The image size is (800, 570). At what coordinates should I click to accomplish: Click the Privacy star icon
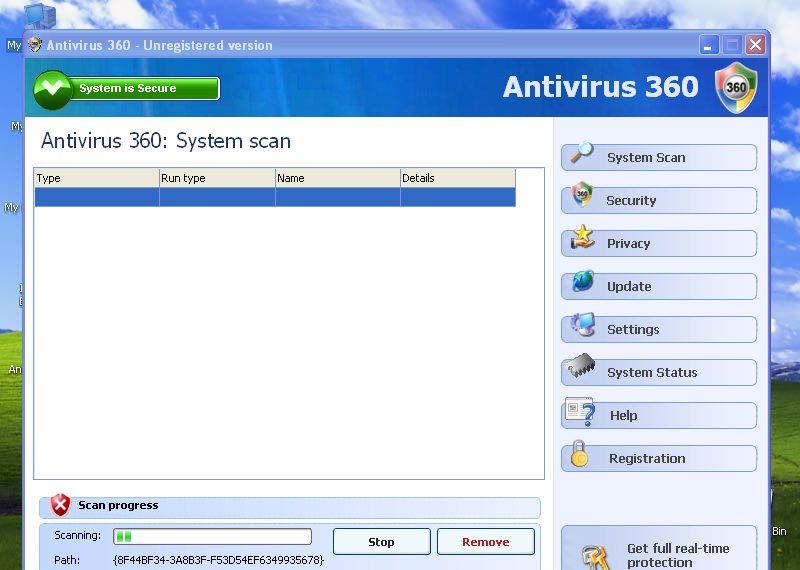click(x=582, y=239)
